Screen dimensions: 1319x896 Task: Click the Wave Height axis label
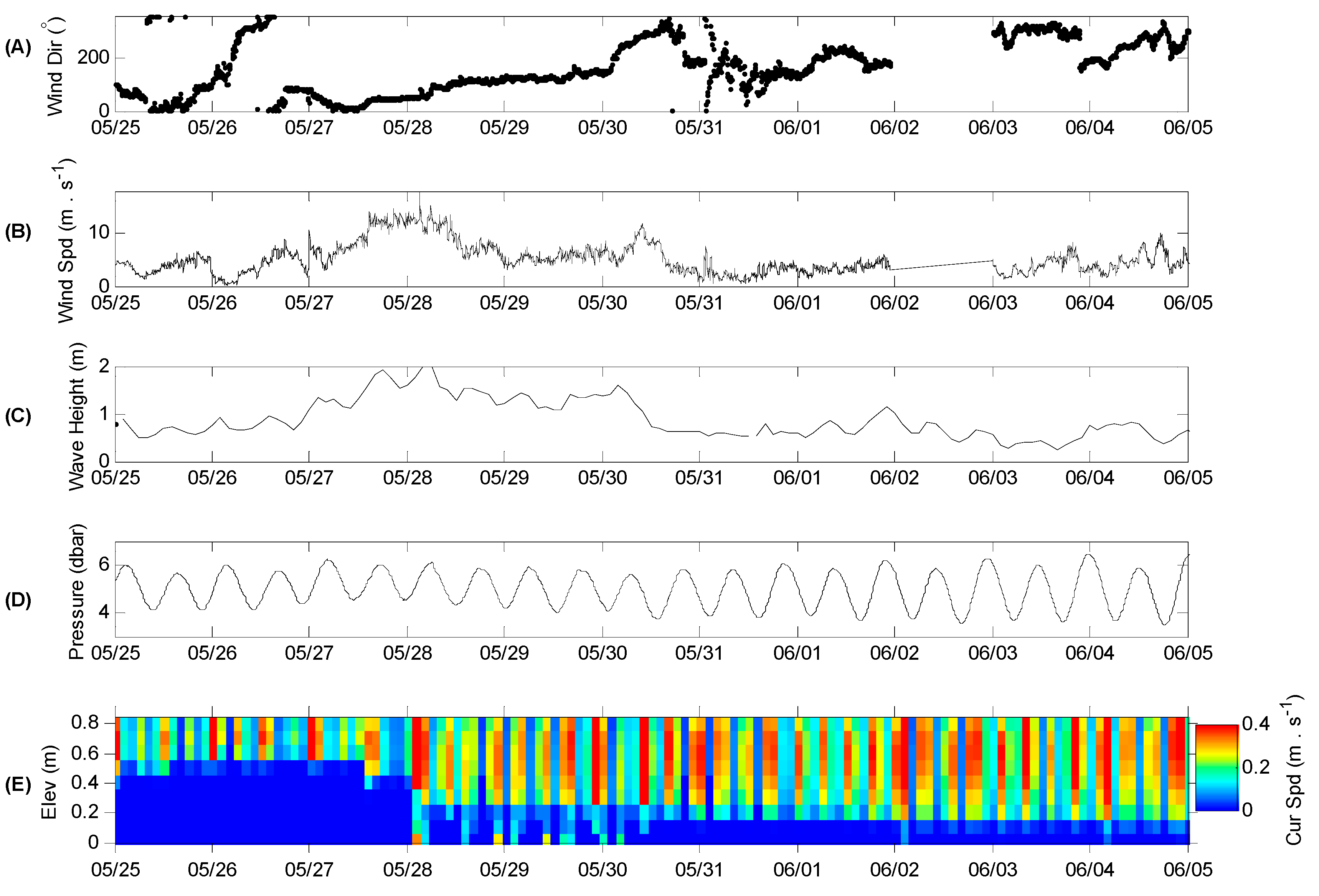pyautogui.click(x=76, y=417)
